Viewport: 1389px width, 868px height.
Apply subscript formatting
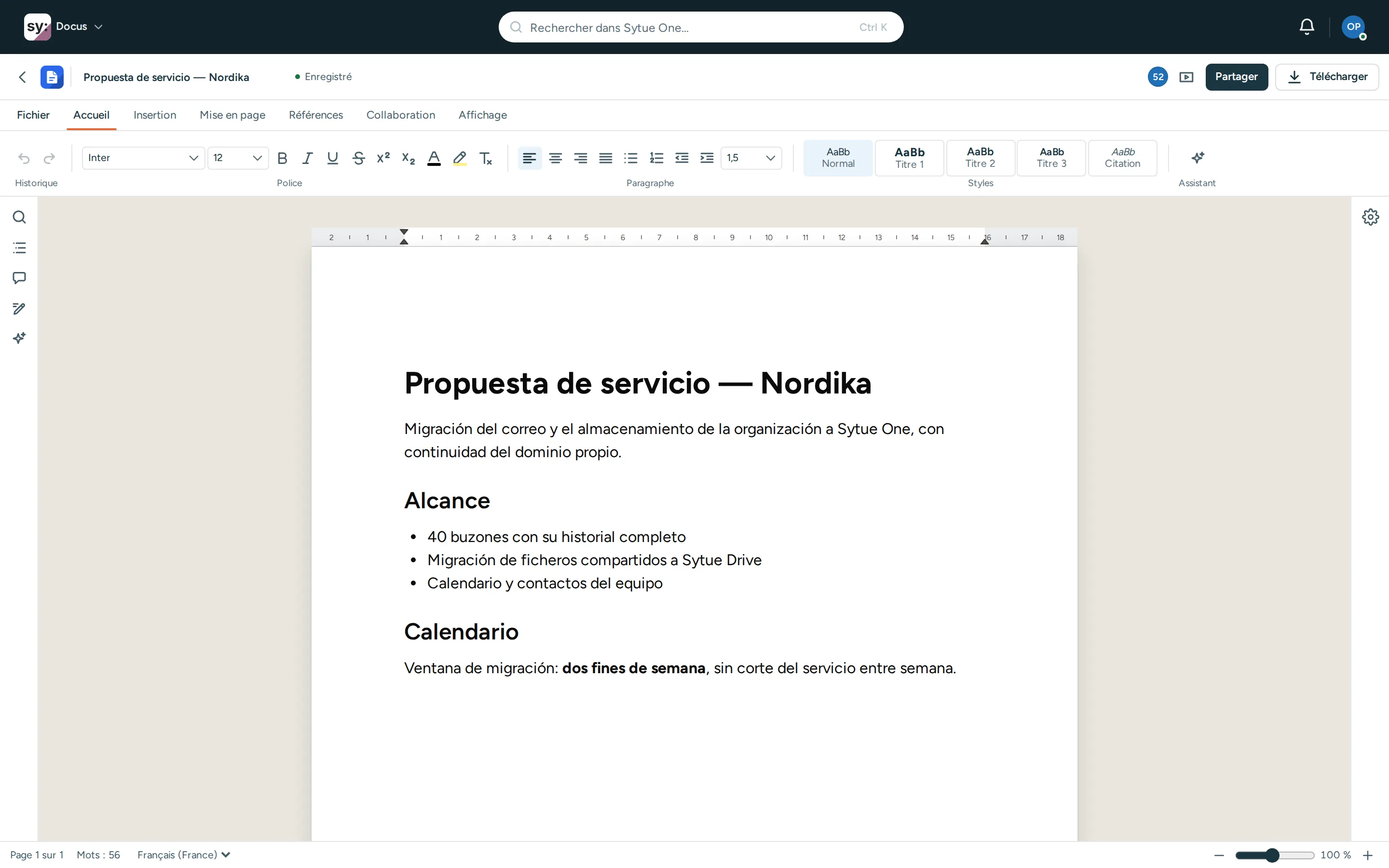[x=408, y=158]
